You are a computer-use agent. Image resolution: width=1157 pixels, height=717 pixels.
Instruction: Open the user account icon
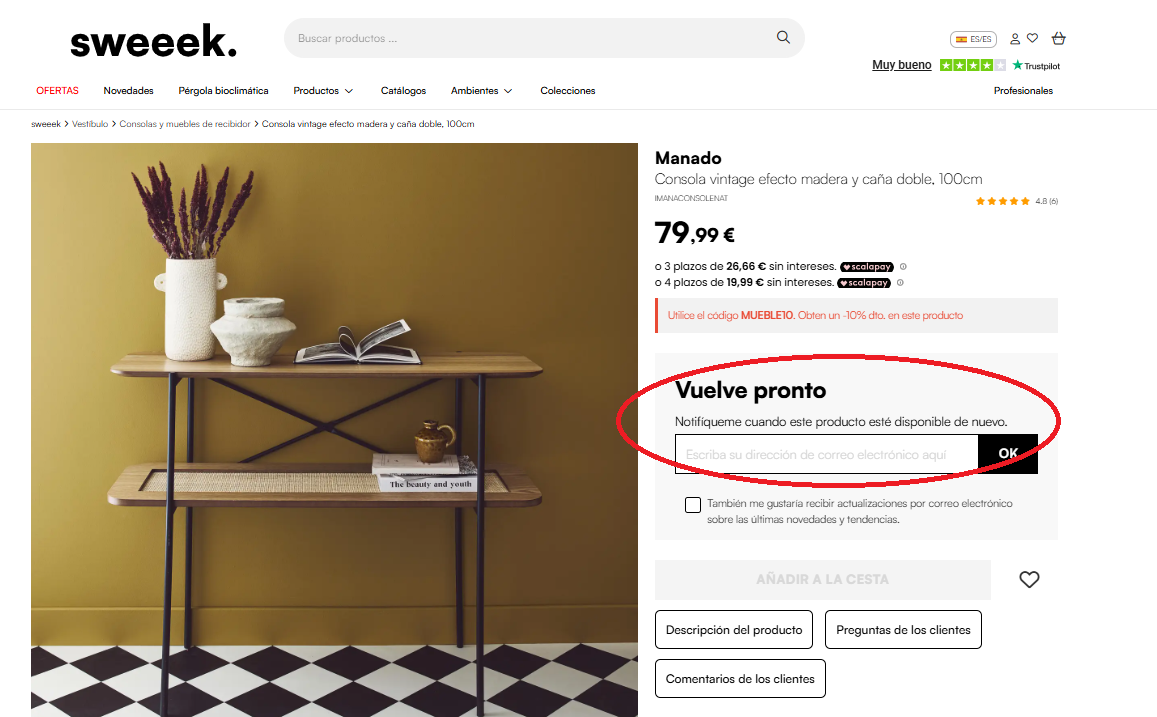point(1015,39)
